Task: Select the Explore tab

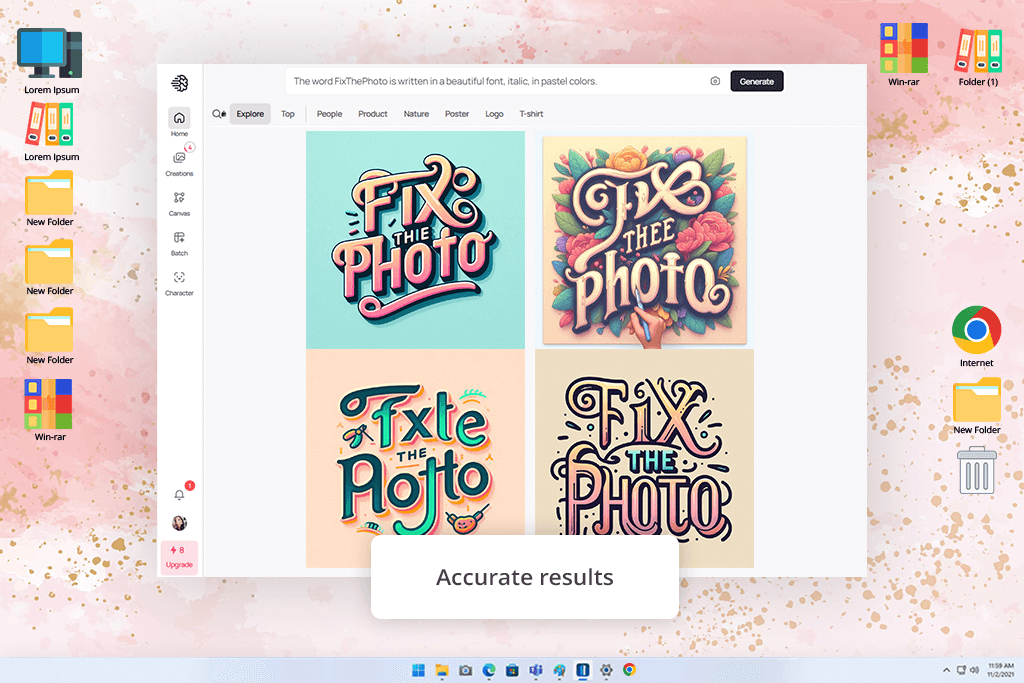Action: tap(250, 114)
